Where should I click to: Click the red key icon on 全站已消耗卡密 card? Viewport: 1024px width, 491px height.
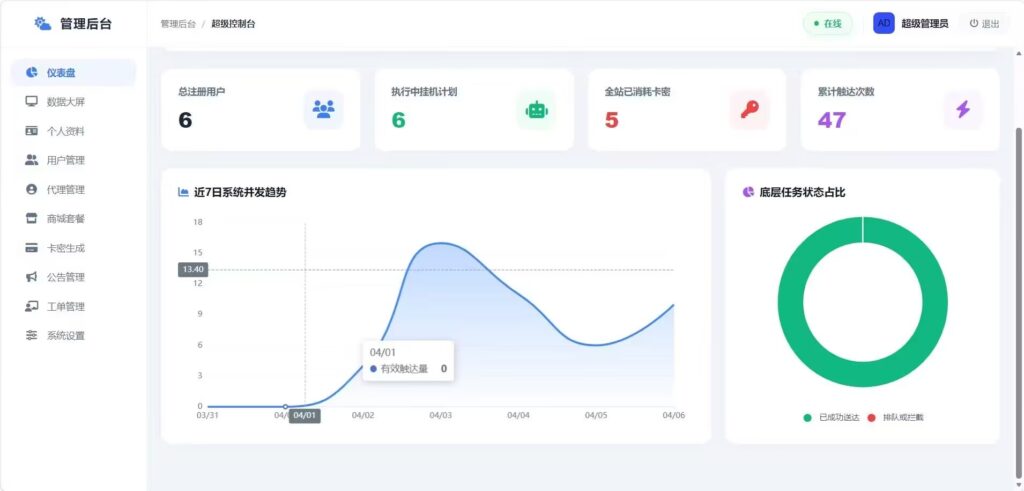tap(750, 110)
